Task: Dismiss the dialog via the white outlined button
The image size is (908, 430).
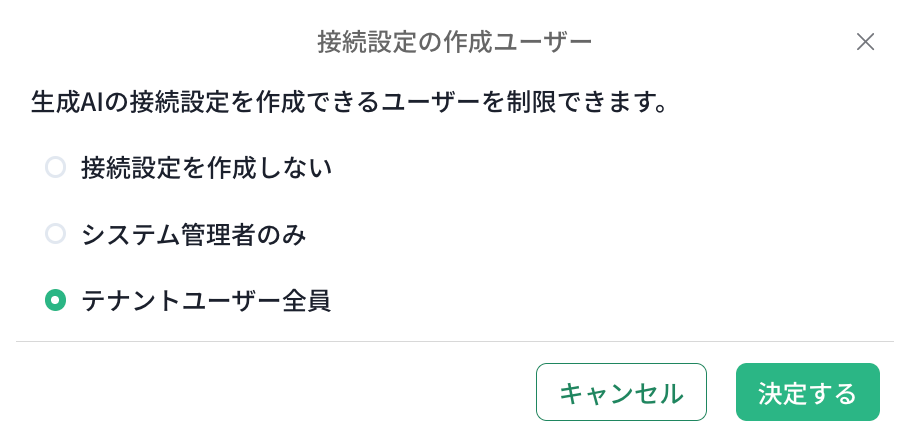Action: click(x=621, y=392)
